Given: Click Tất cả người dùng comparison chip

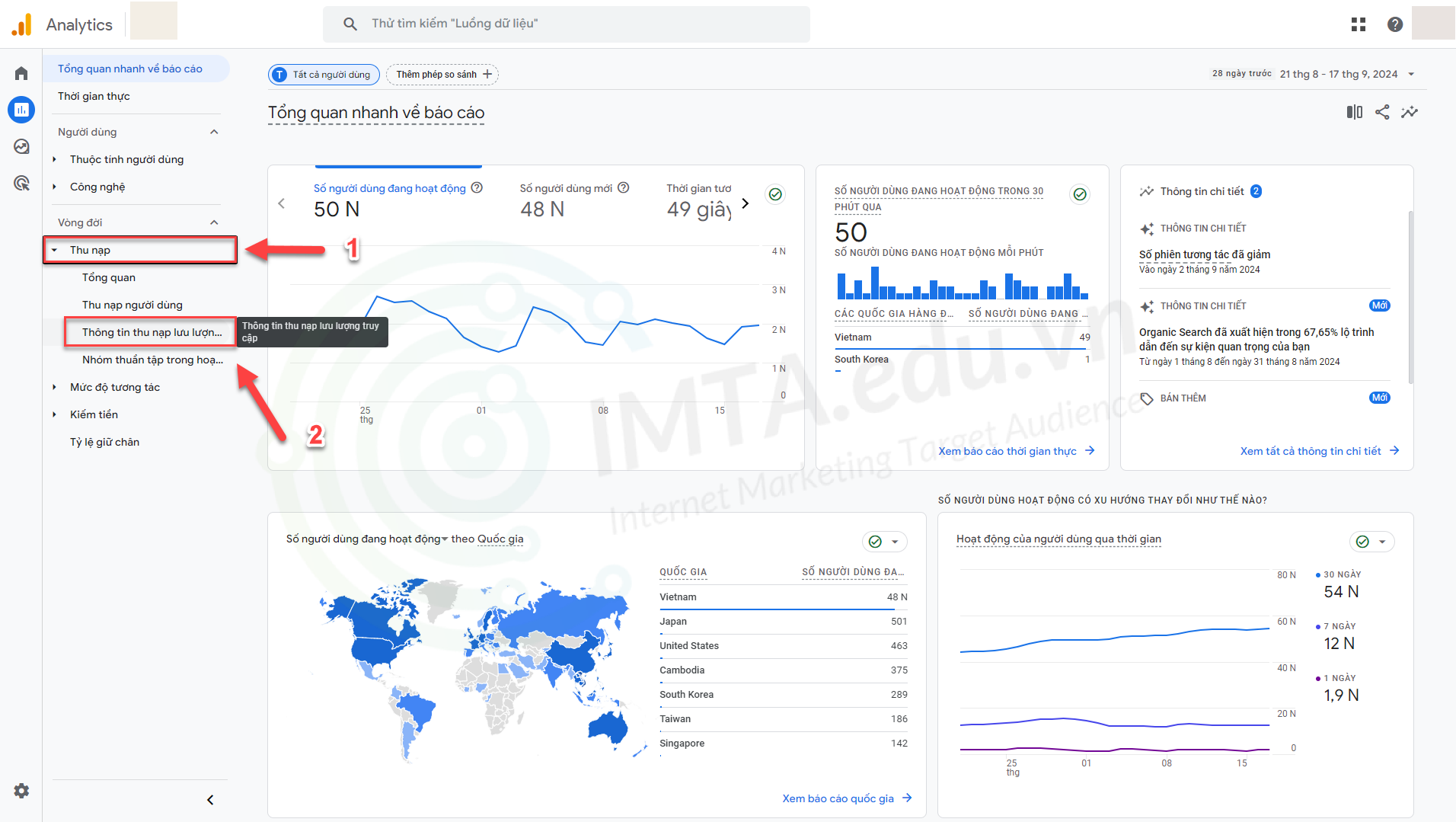Looking at the screenshot, I should coord(324,74).
